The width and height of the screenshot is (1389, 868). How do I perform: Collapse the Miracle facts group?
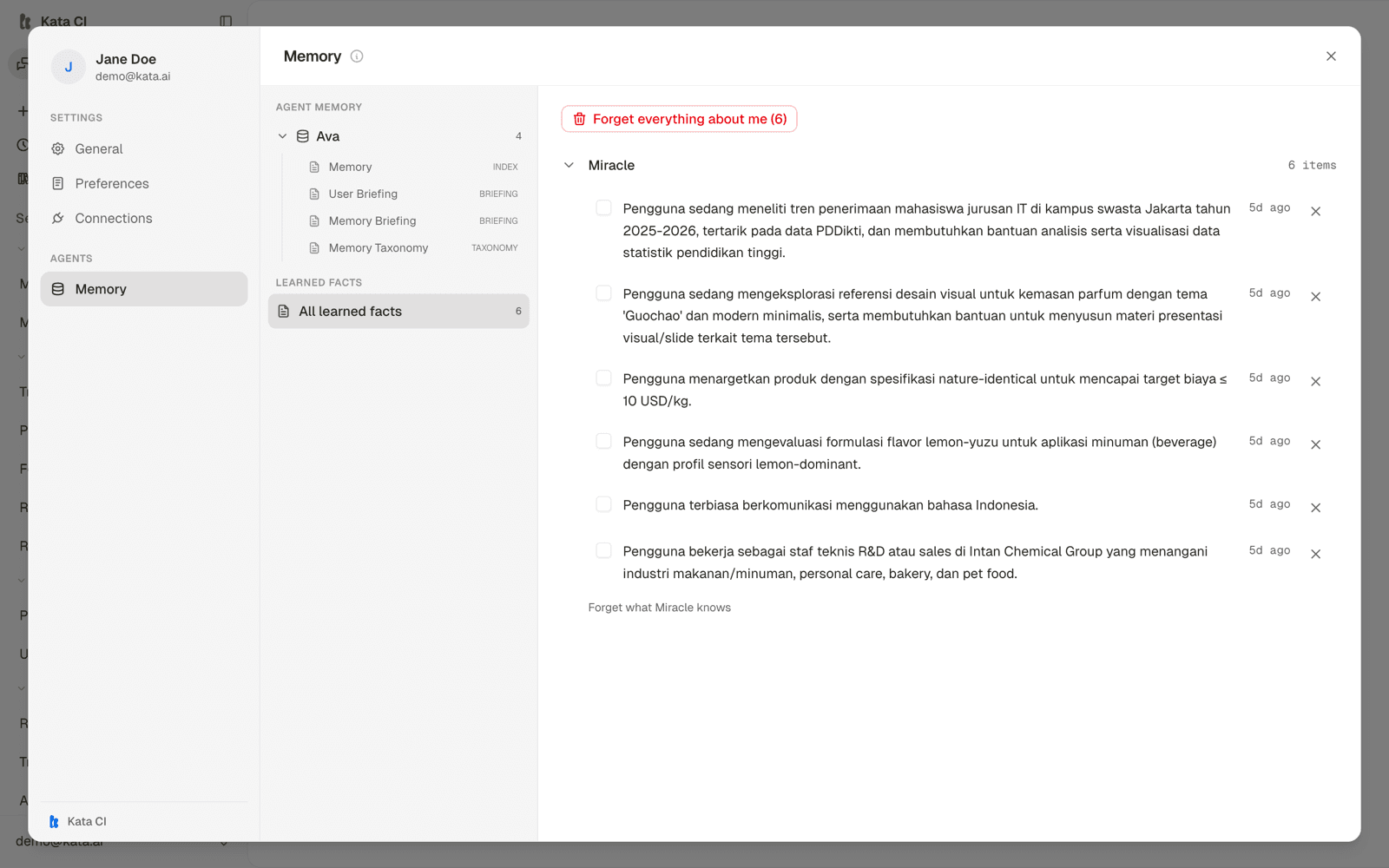pyautogui.click(x=569, y=165)
